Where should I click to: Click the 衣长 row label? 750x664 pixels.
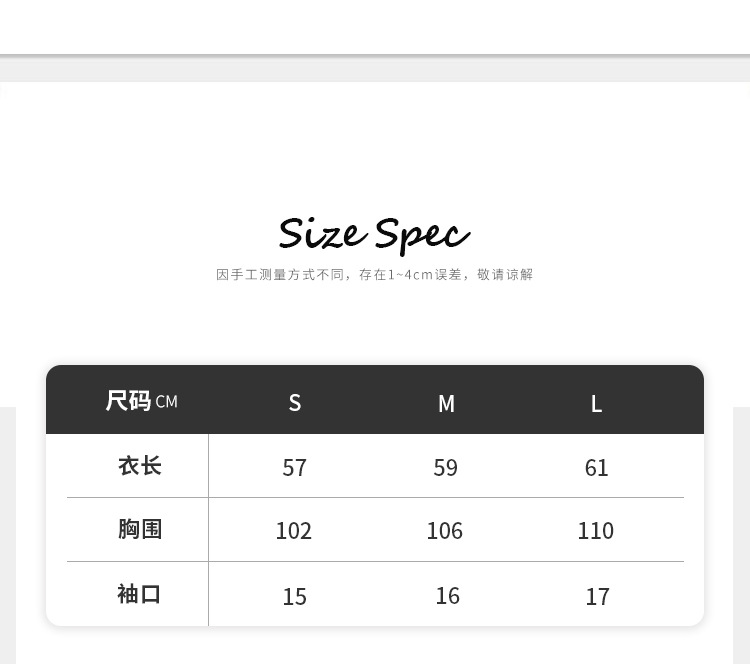140,466
